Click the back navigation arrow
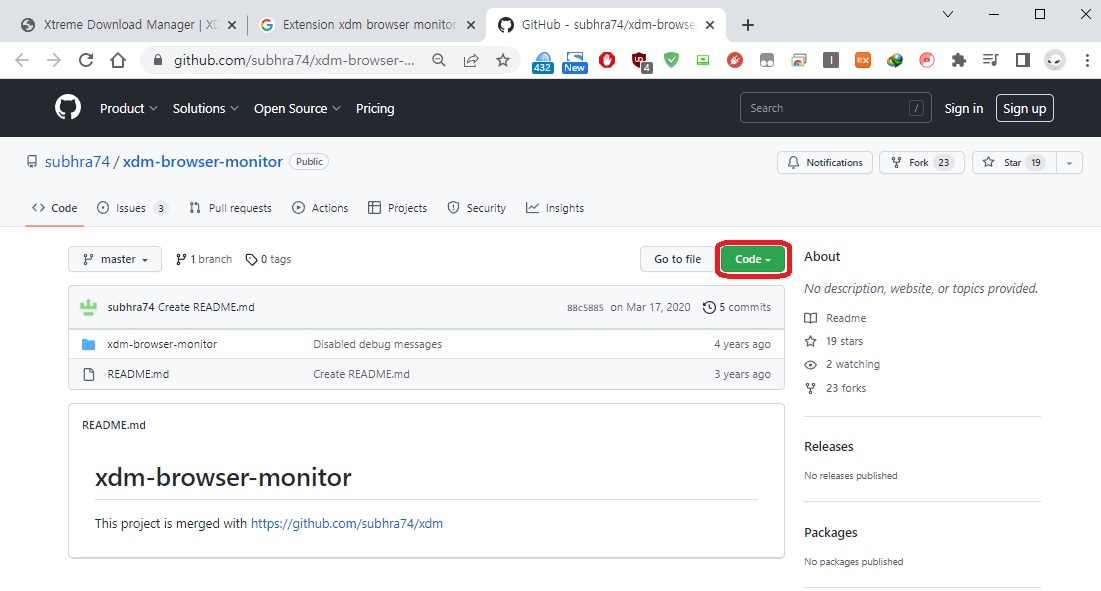Viewport: 1101px width, 591px height. [22, 60]
